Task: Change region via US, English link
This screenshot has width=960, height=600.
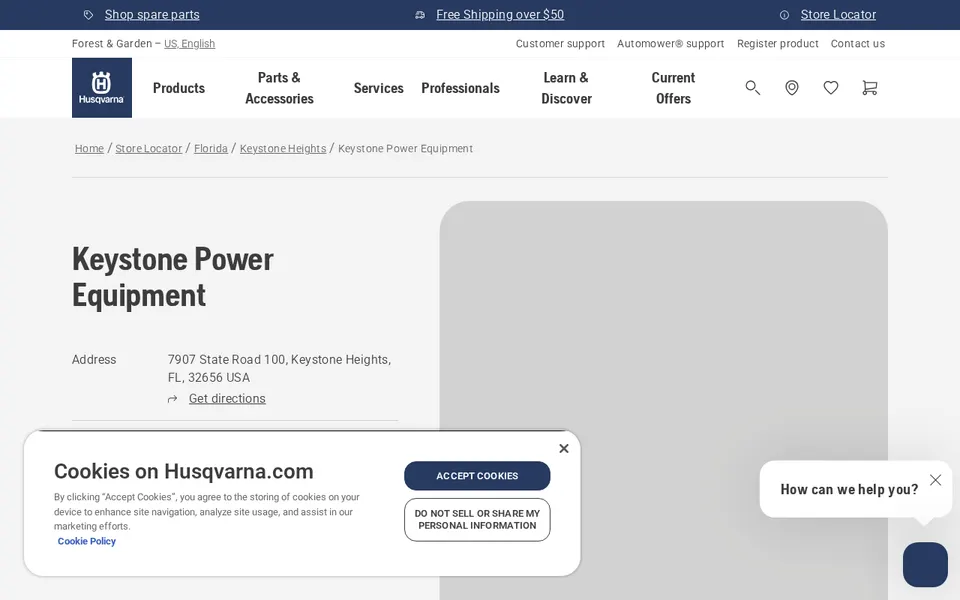Action: click(189, 43)
